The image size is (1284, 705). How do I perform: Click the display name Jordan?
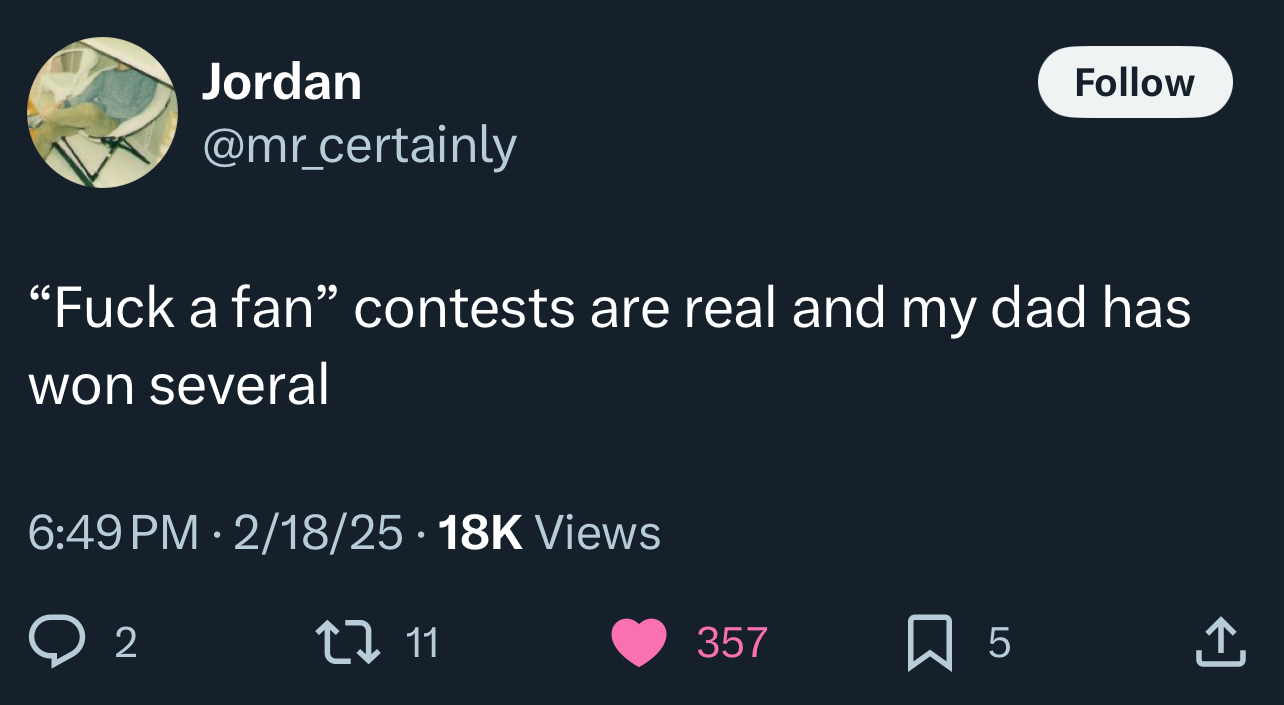click(x=281, y=81)
